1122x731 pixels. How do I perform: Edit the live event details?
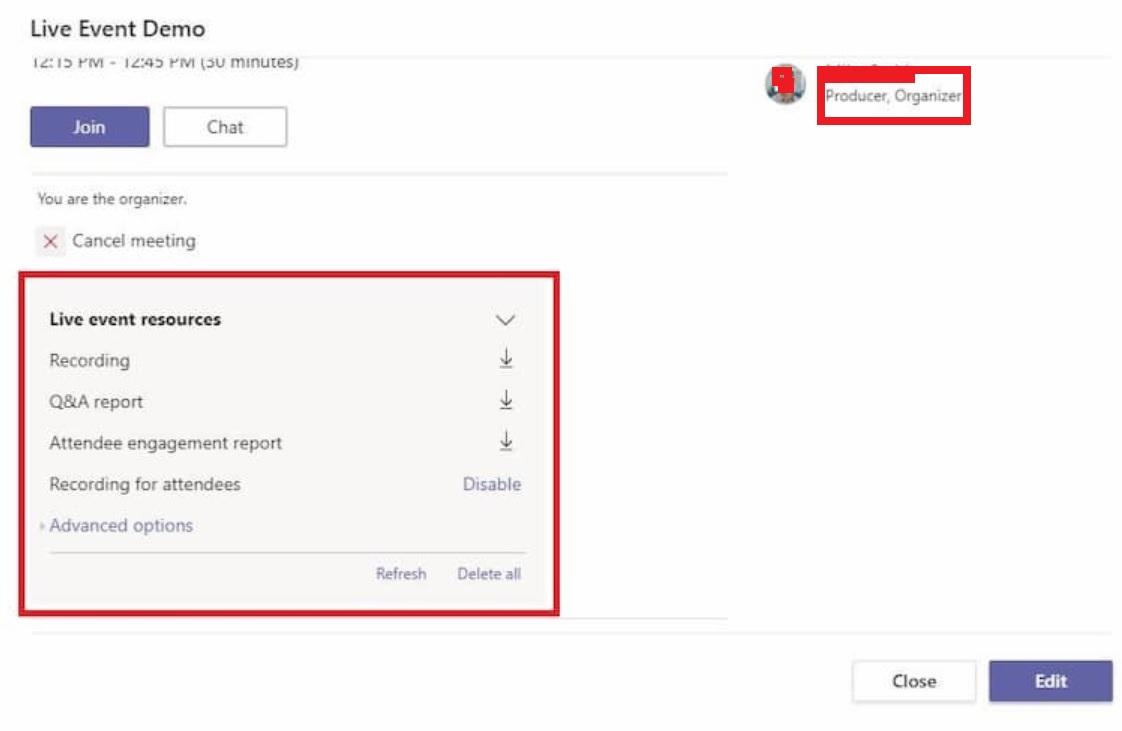click(x=1050, y=681)
